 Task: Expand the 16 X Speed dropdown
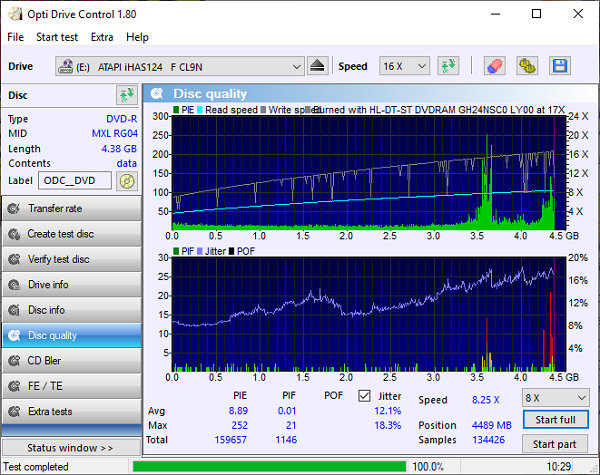click(x=404, y=66)
